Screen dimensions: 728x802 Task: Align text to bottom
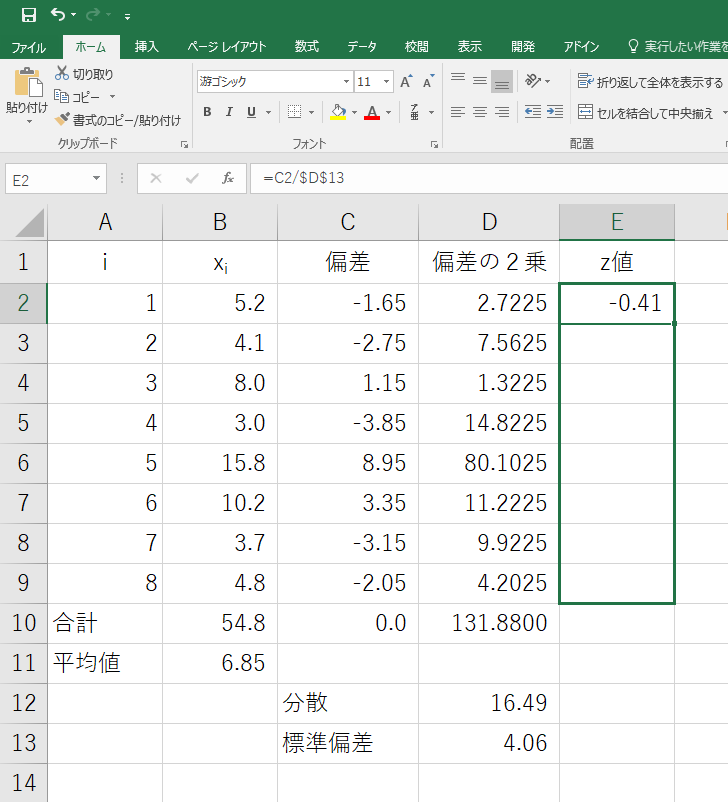tap(502, 81)
